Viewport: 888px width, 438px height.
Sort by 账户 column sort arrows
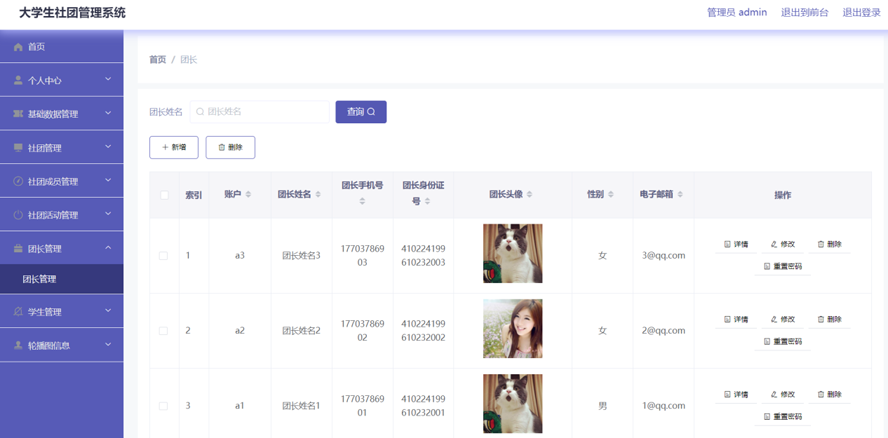coord(248,194)
